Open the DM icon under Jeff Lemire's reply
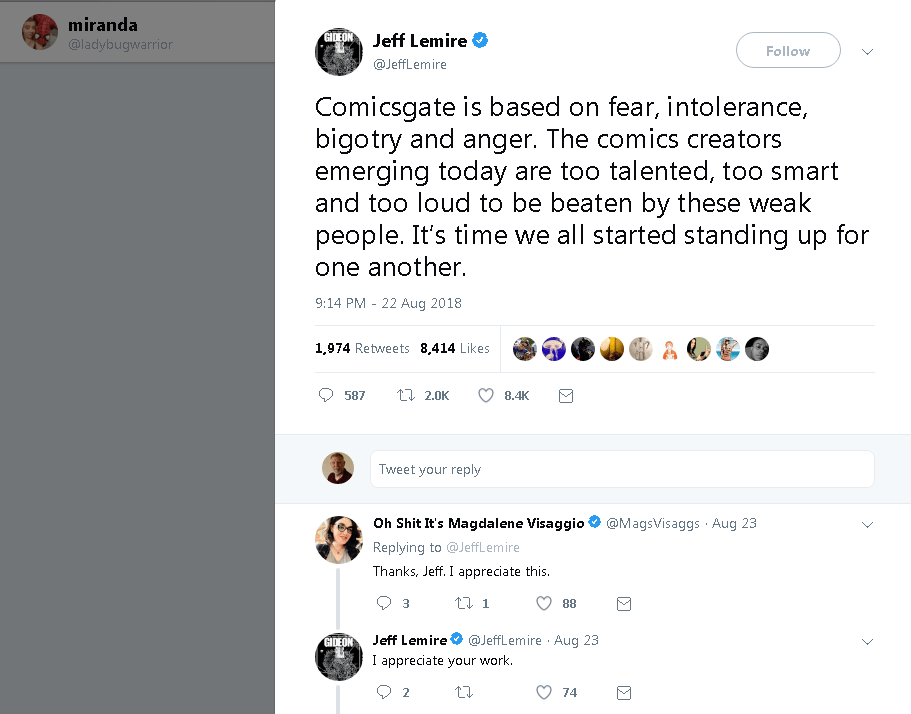 coord(624,692)
